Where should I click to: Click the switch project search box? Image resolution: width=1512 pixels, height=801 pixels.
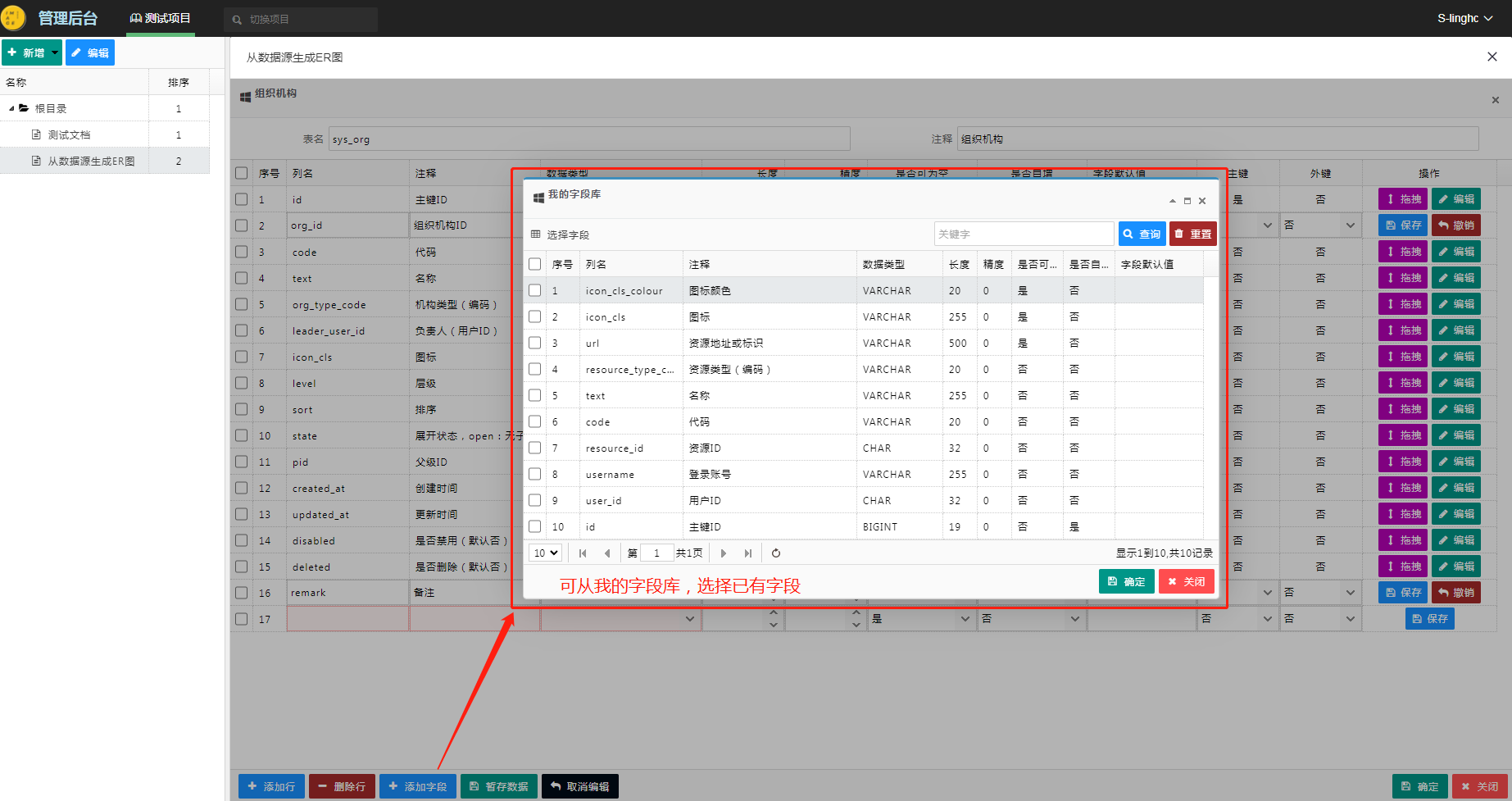click(x=301, y=19)
